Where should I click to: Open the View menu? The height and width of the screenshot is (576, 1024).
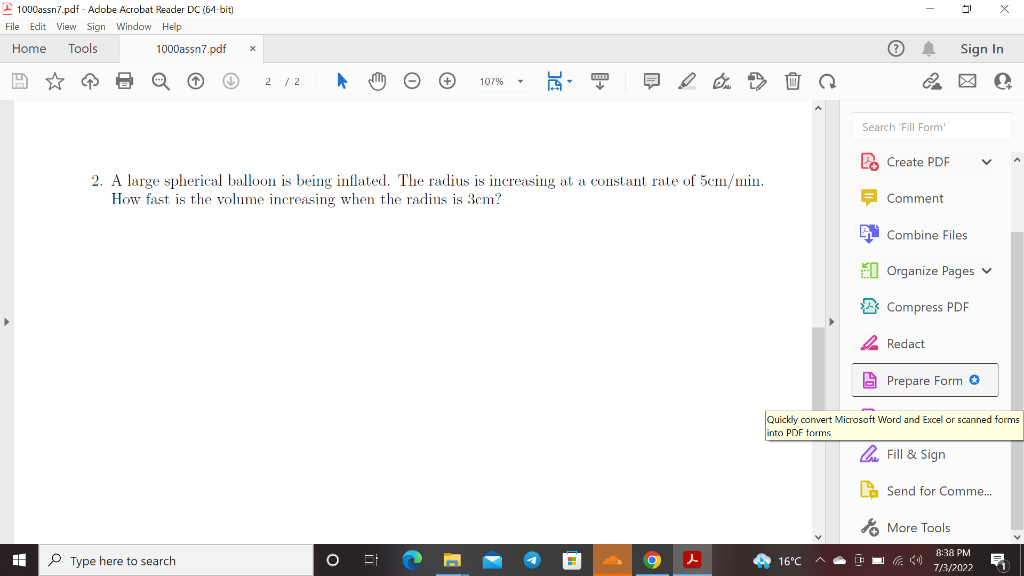[x=66, y=27]
